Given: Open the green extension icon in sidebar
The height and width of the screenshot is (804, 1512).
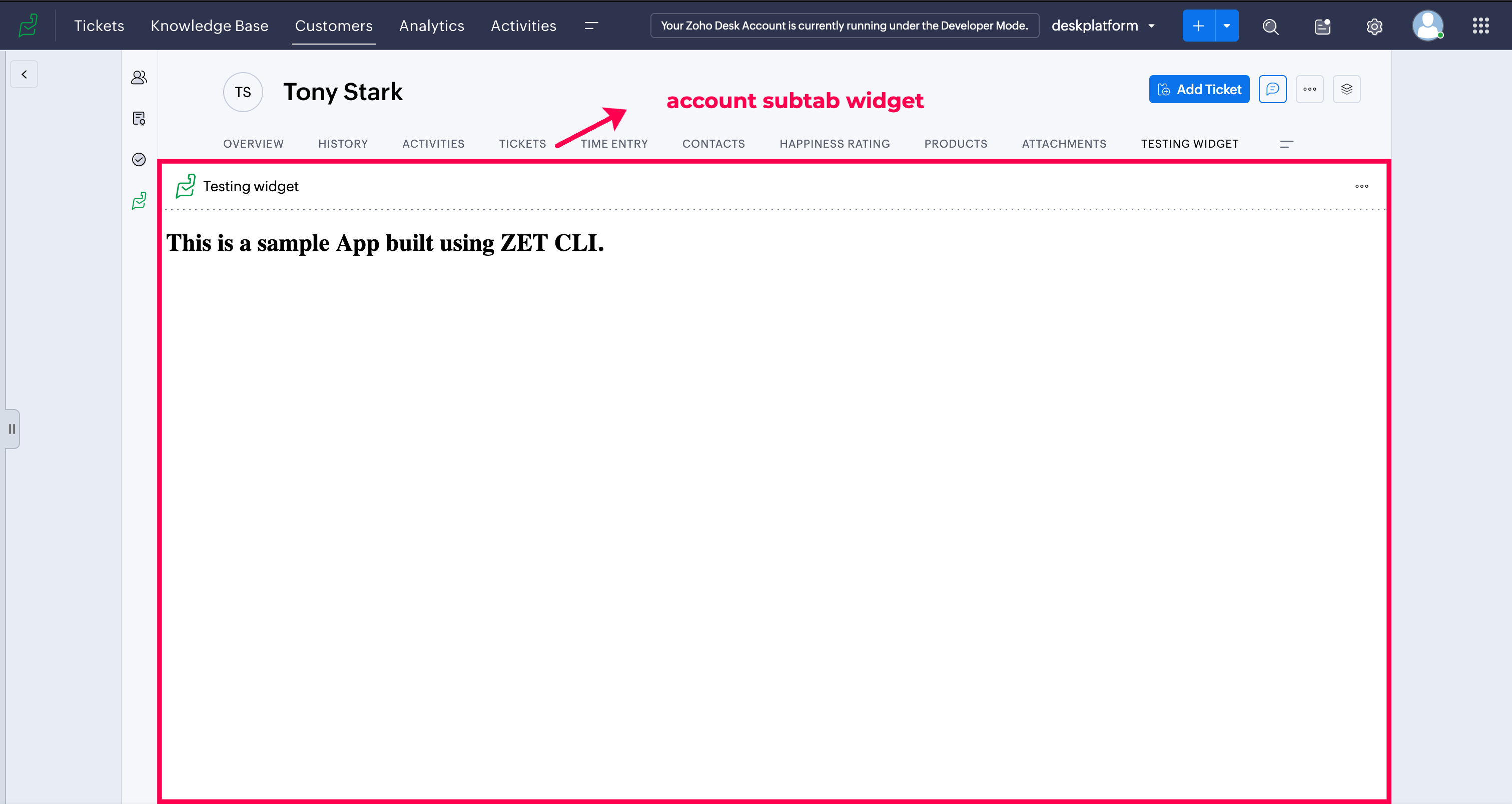Looking at the screenshot, I should click(139, 200).
